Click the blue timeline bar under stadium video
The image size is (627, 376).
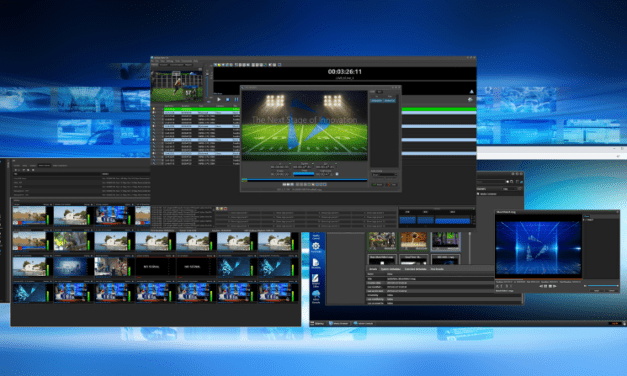coord(305,180)
